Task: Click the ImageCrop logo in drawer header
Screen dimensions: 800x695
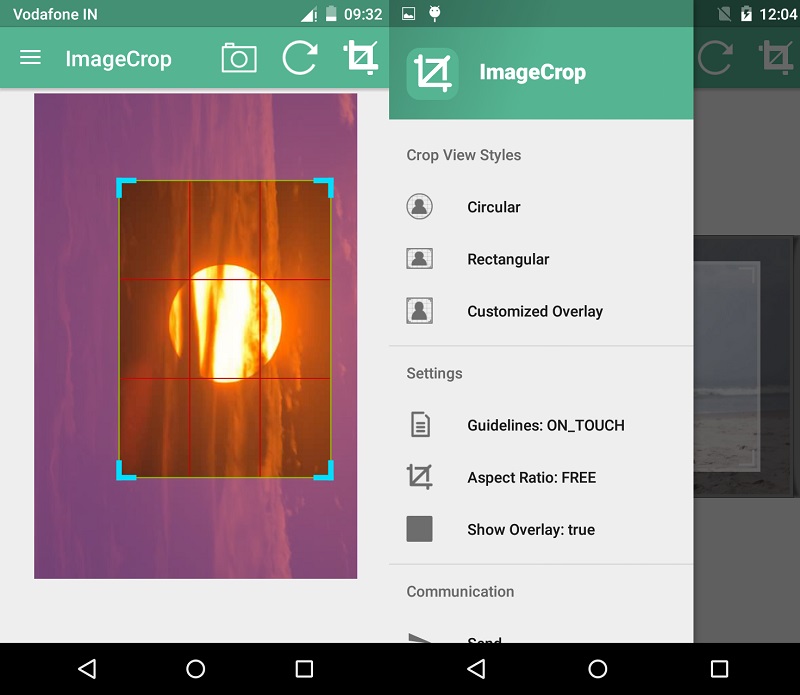Action: (432, 73)
